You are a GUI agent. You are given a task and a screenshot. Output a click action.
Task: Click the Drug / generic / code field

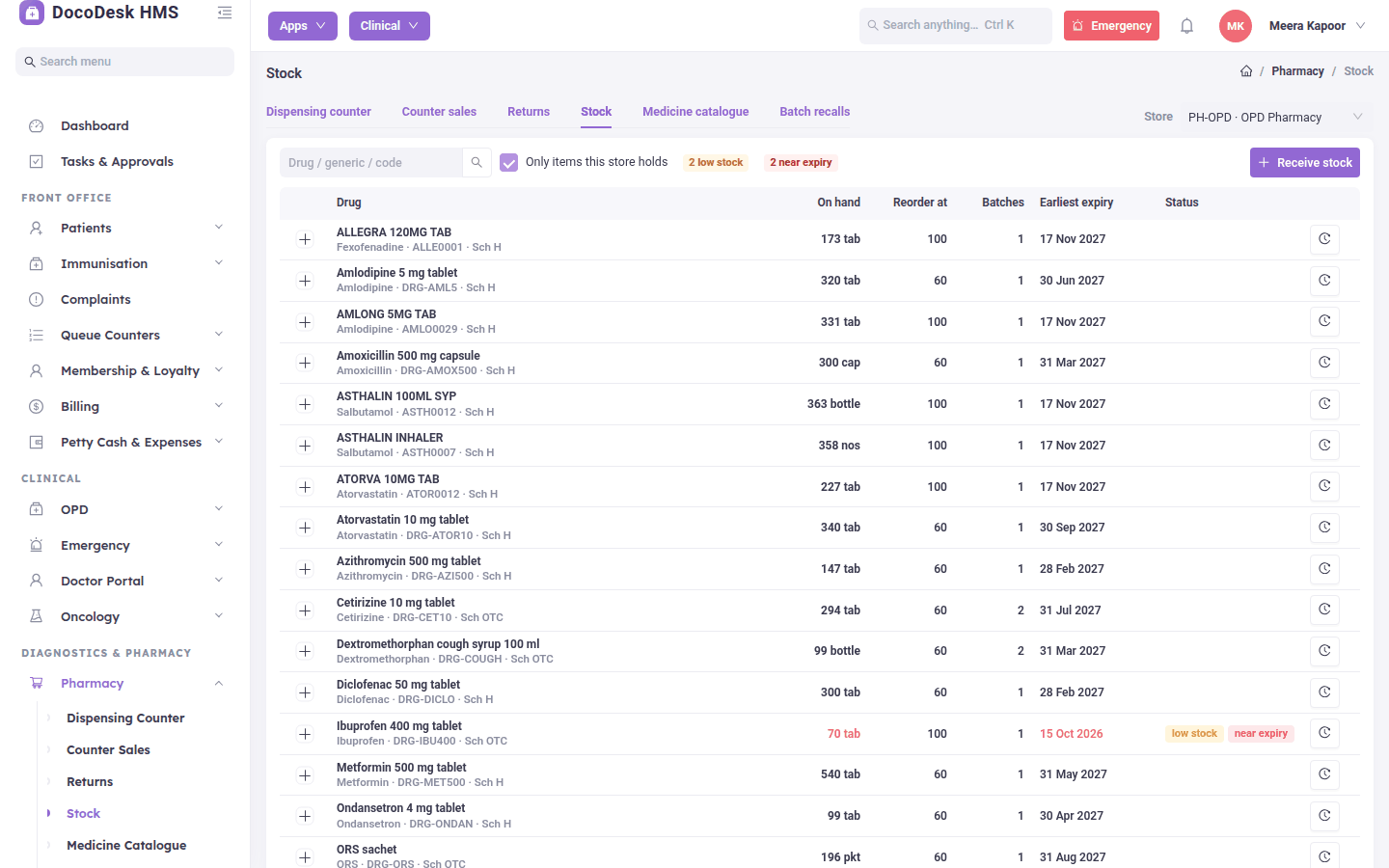click(371, 163)
